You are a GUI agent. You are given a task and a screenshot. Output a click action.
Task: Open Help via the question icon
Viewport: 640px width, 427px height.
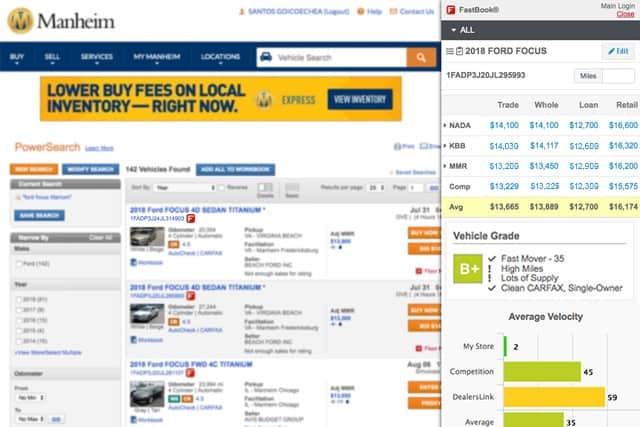coord(360,11)
